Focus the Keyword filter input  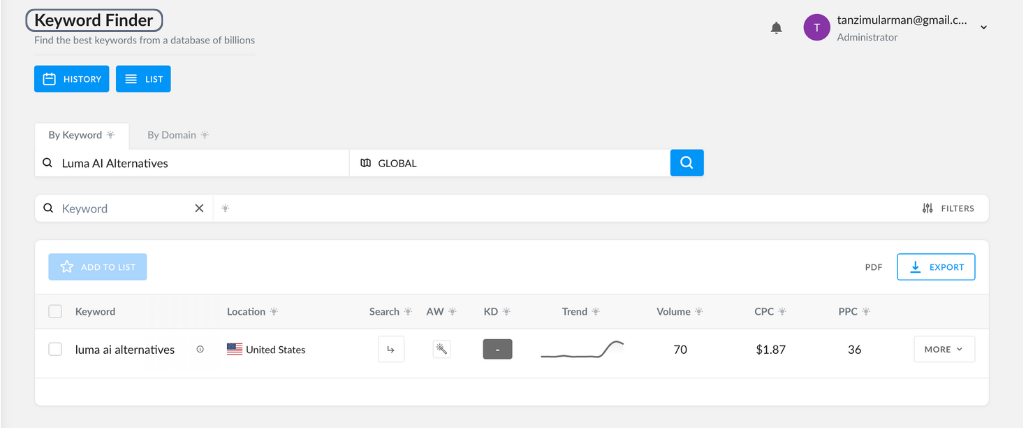124,208
